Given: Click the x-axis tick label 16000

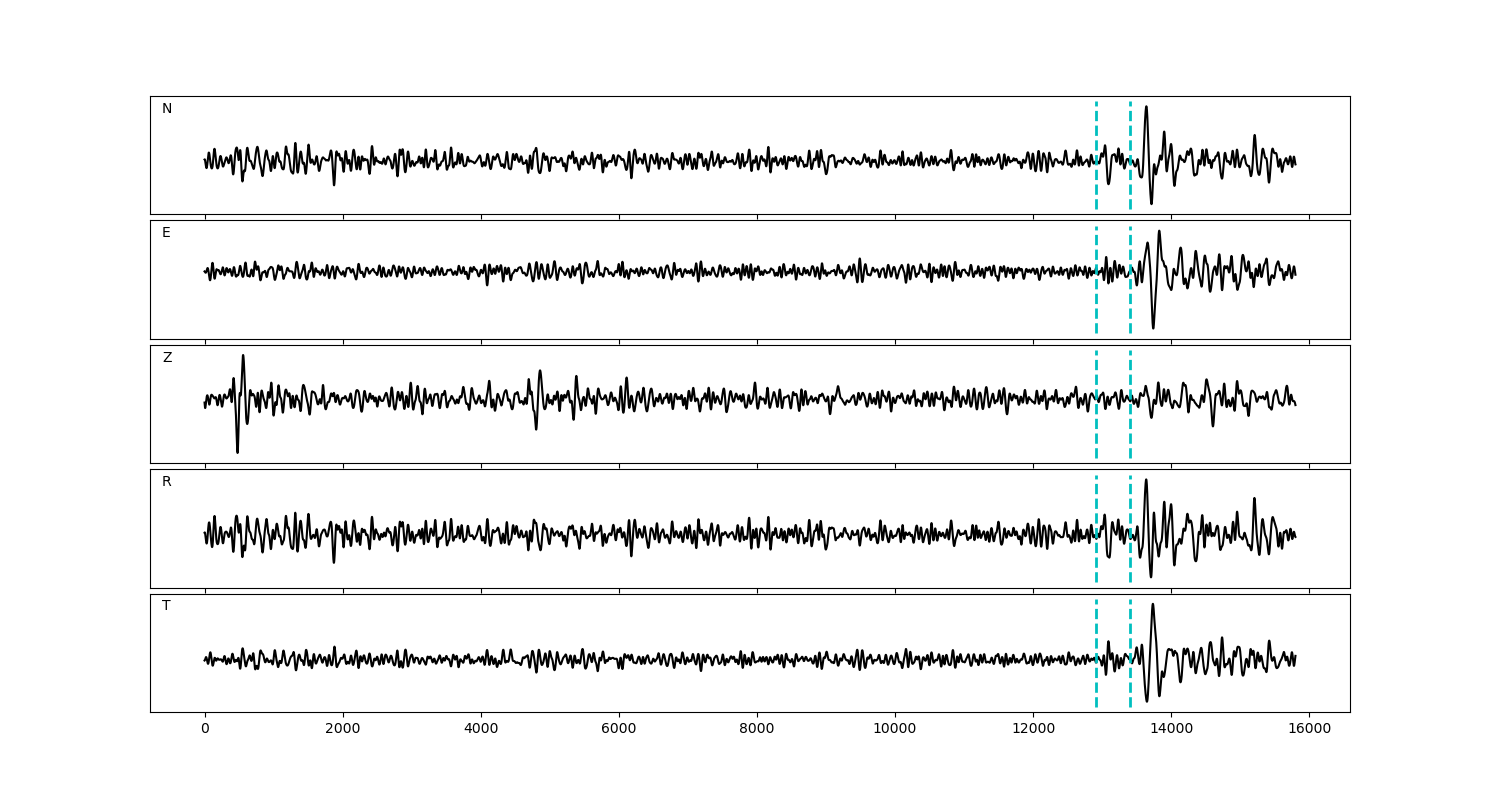Looking at the screenshot, I should click(1309, 729).
